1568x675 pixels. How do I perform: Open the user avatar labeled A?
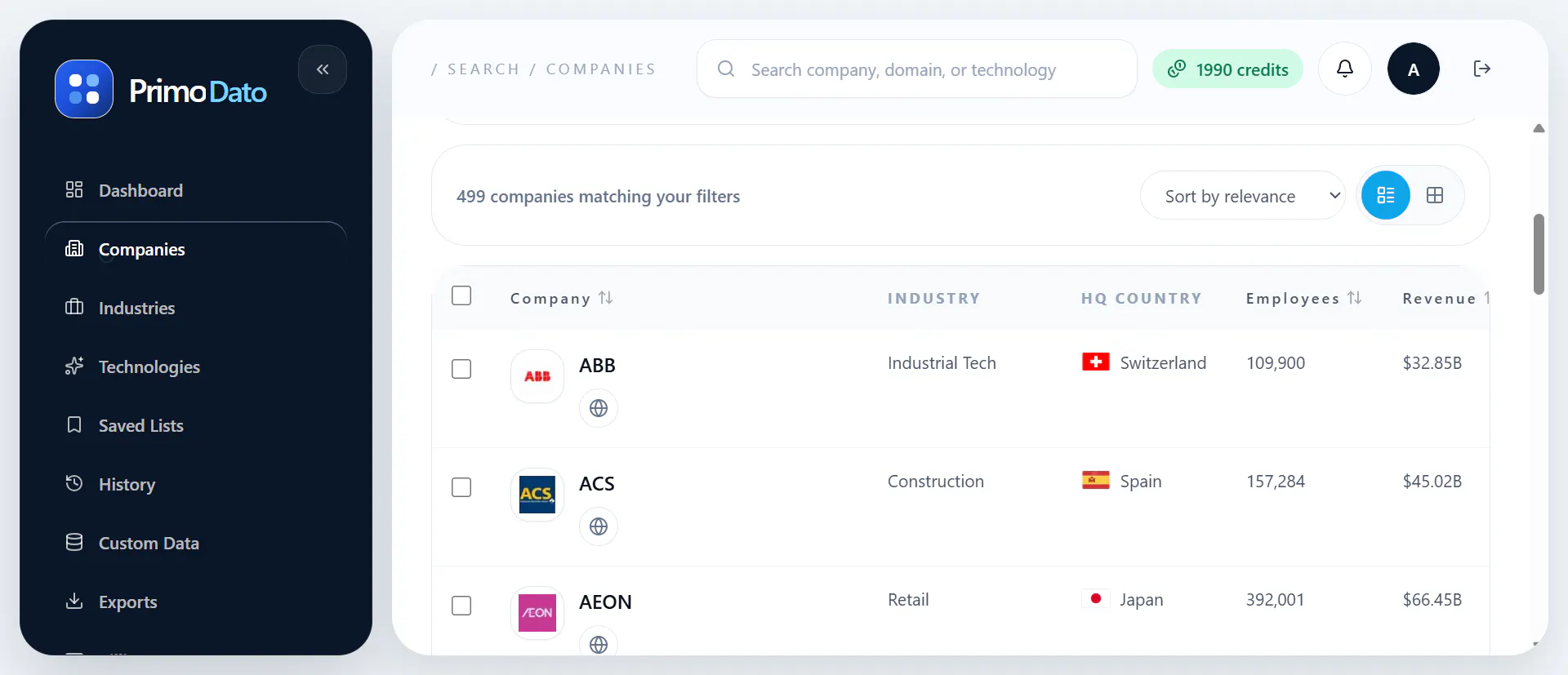click(x=1413, y=69)
